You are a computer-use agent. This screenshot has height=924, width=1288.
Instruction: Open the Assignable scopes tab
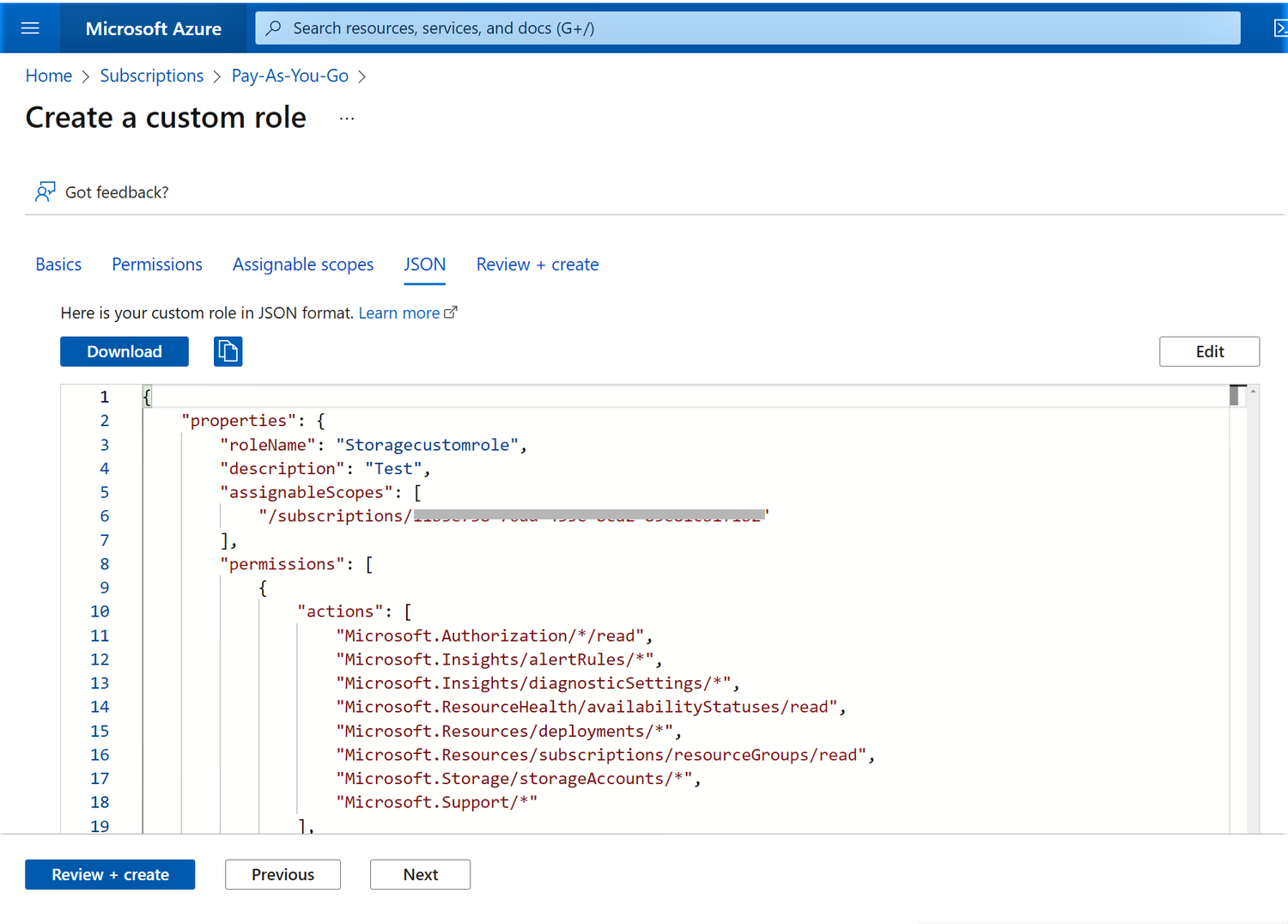tap(303, 264)
